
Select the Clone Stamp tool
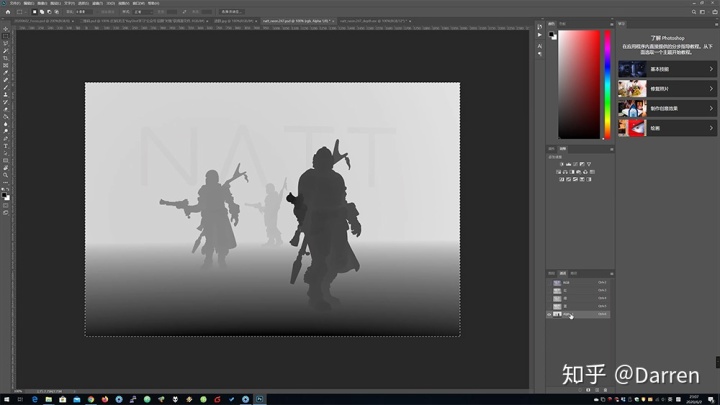(x=6, y=95)
